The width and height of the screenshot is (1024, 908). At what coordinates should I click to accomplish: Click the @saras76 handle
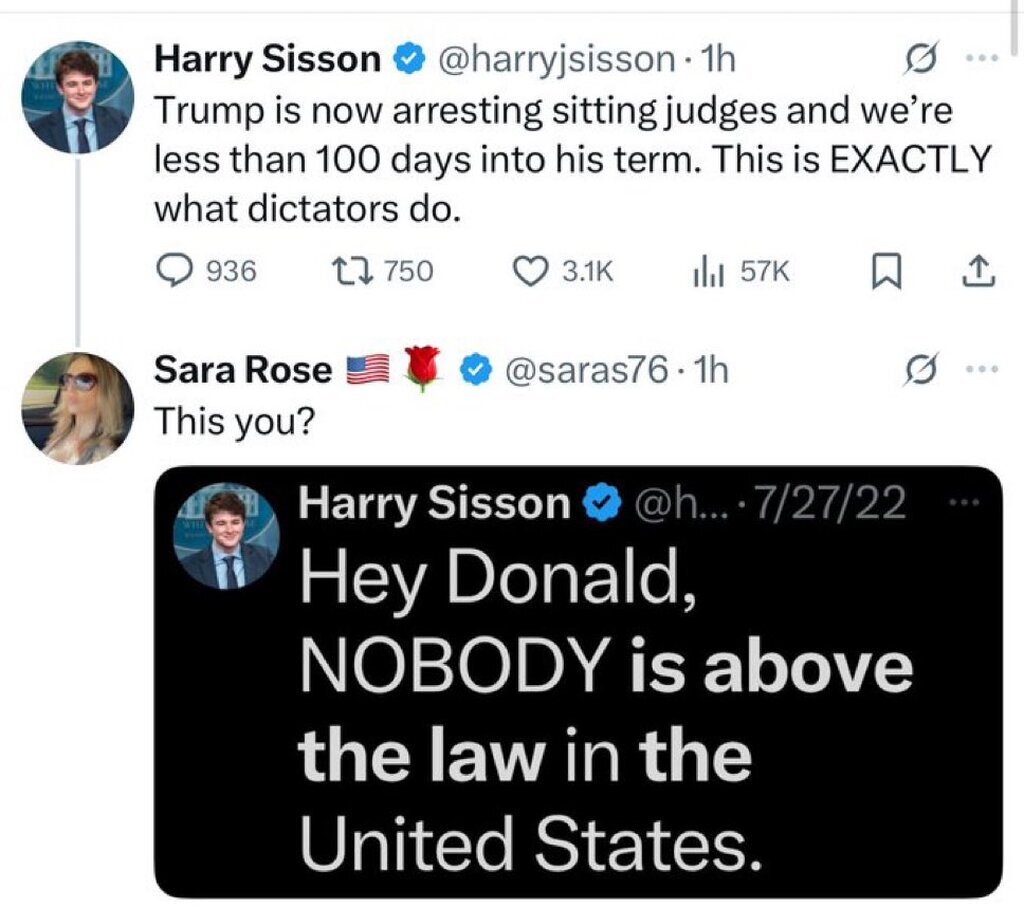click(x=587, y=371)
